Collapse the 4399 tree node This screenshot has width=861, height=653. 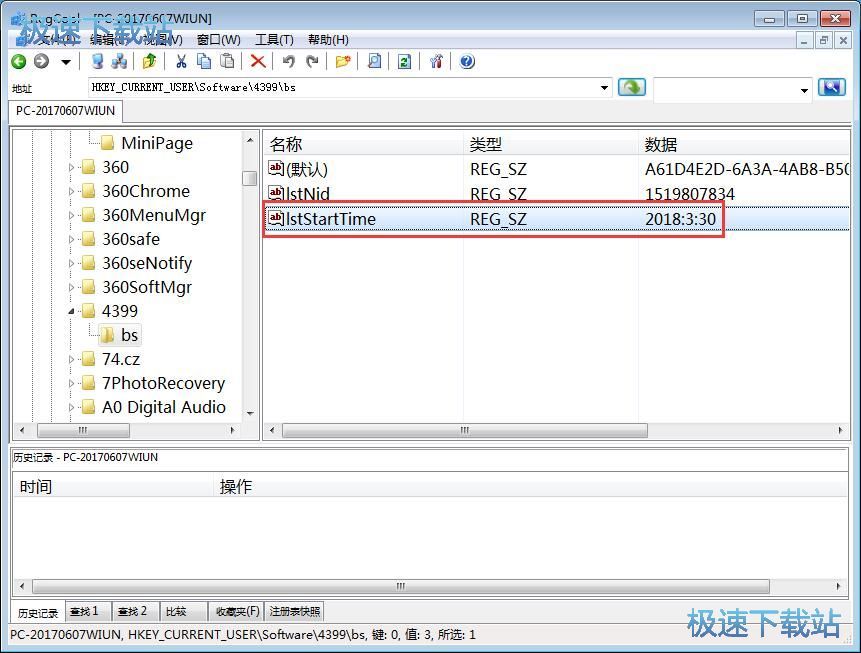(72, 311)
